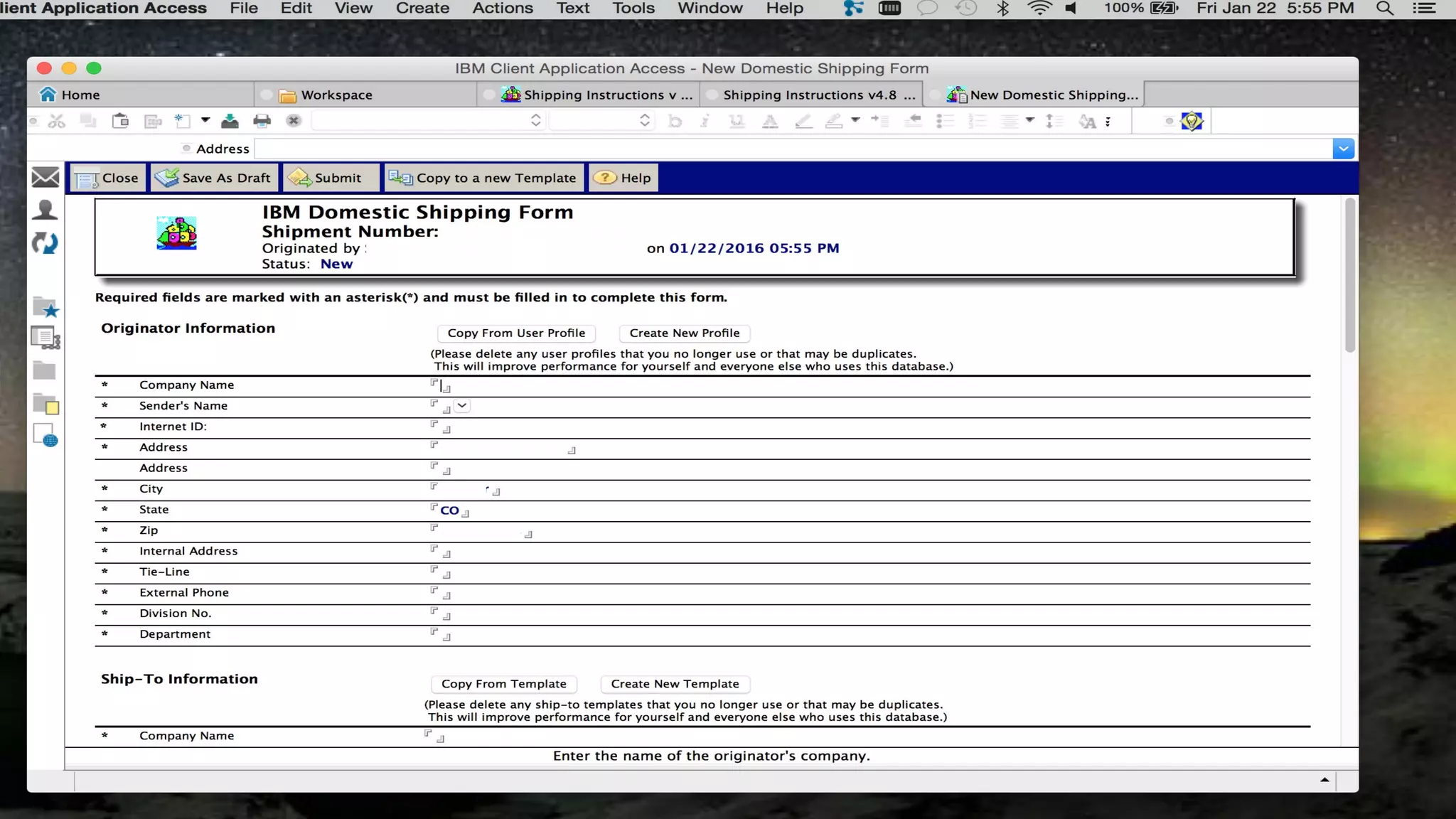Open dropdown arrow beside new document icon
The height and width of the screenshot is (819, 1456).
205,120
